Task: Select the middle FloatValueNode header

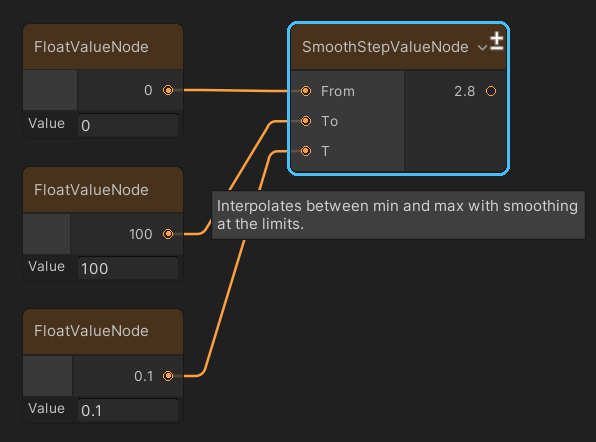Action: (103, 190)
